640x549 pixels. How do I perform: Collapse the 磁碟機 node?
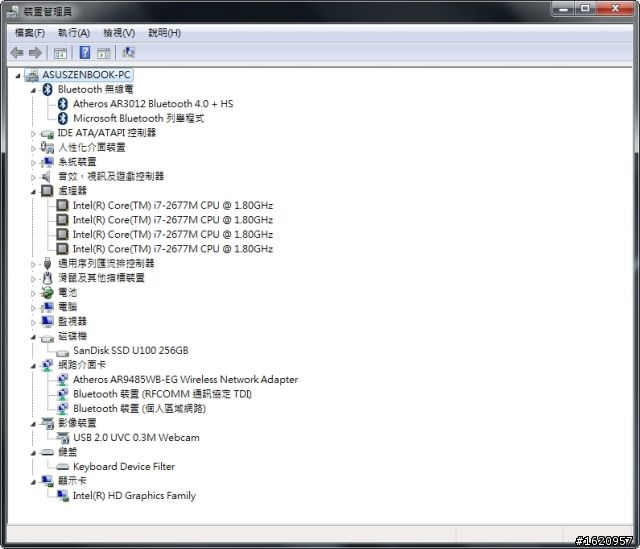pyautogui.click(x=33, y=337)
